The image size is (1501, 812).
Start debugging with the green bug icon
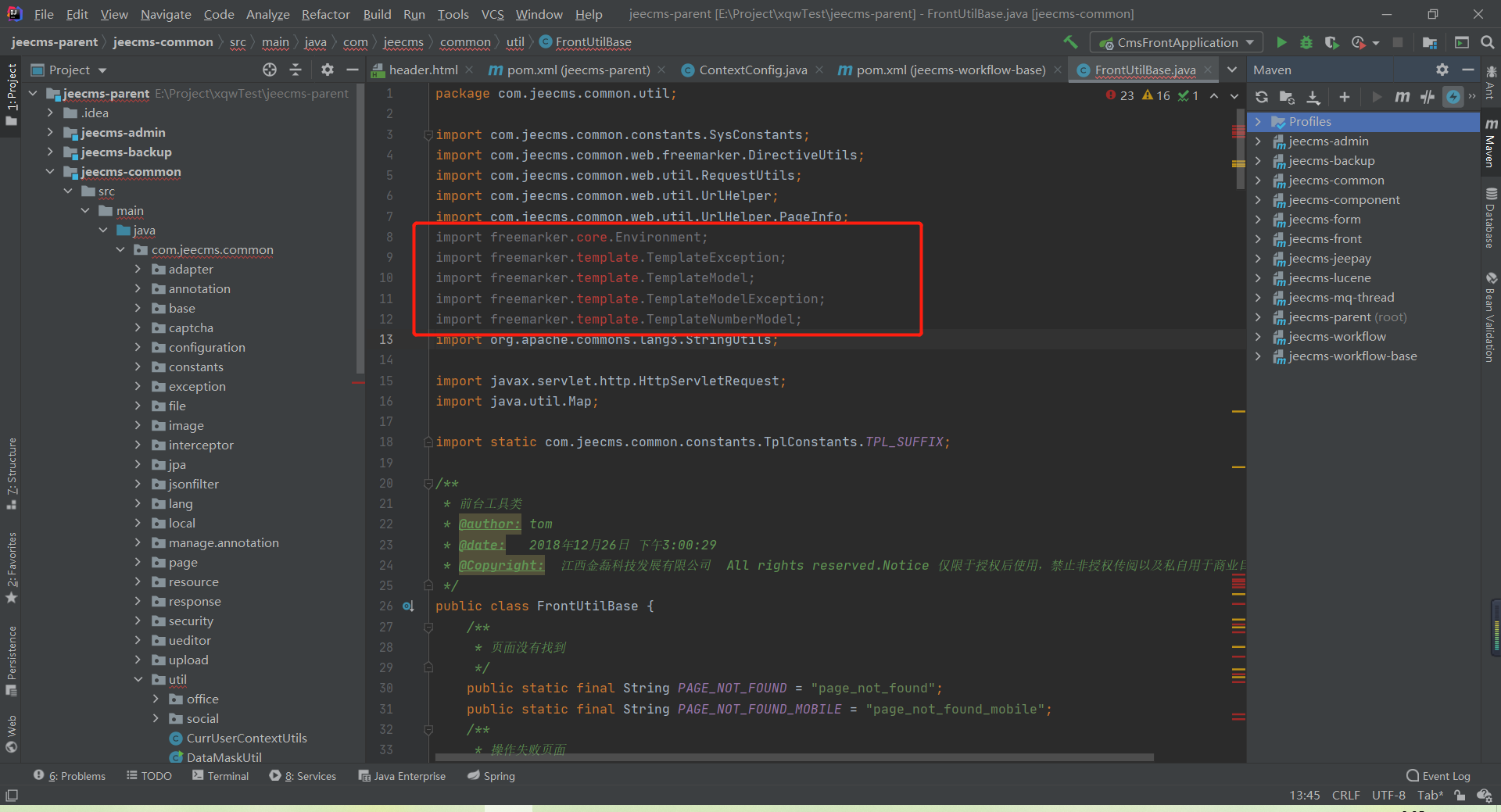[x=1306, y=42]
